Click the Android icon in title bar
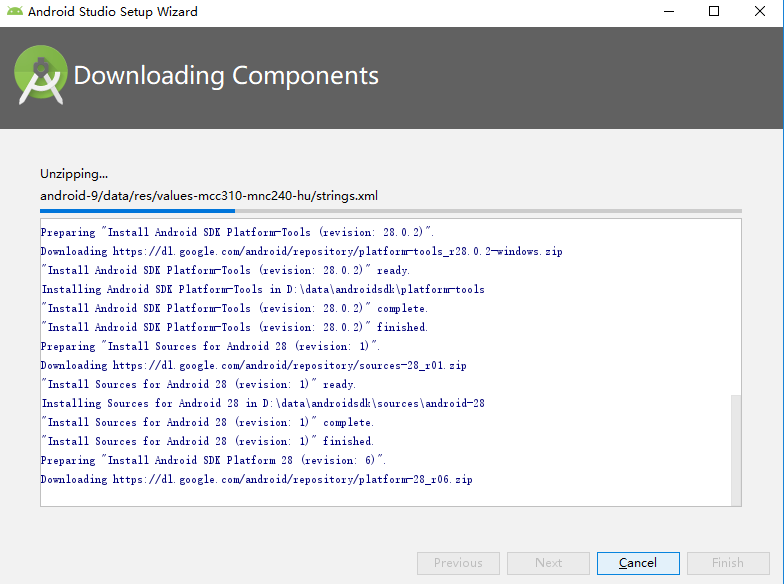Image resolution: width=784 pixels, height=584 pixels. click(14, 11)
